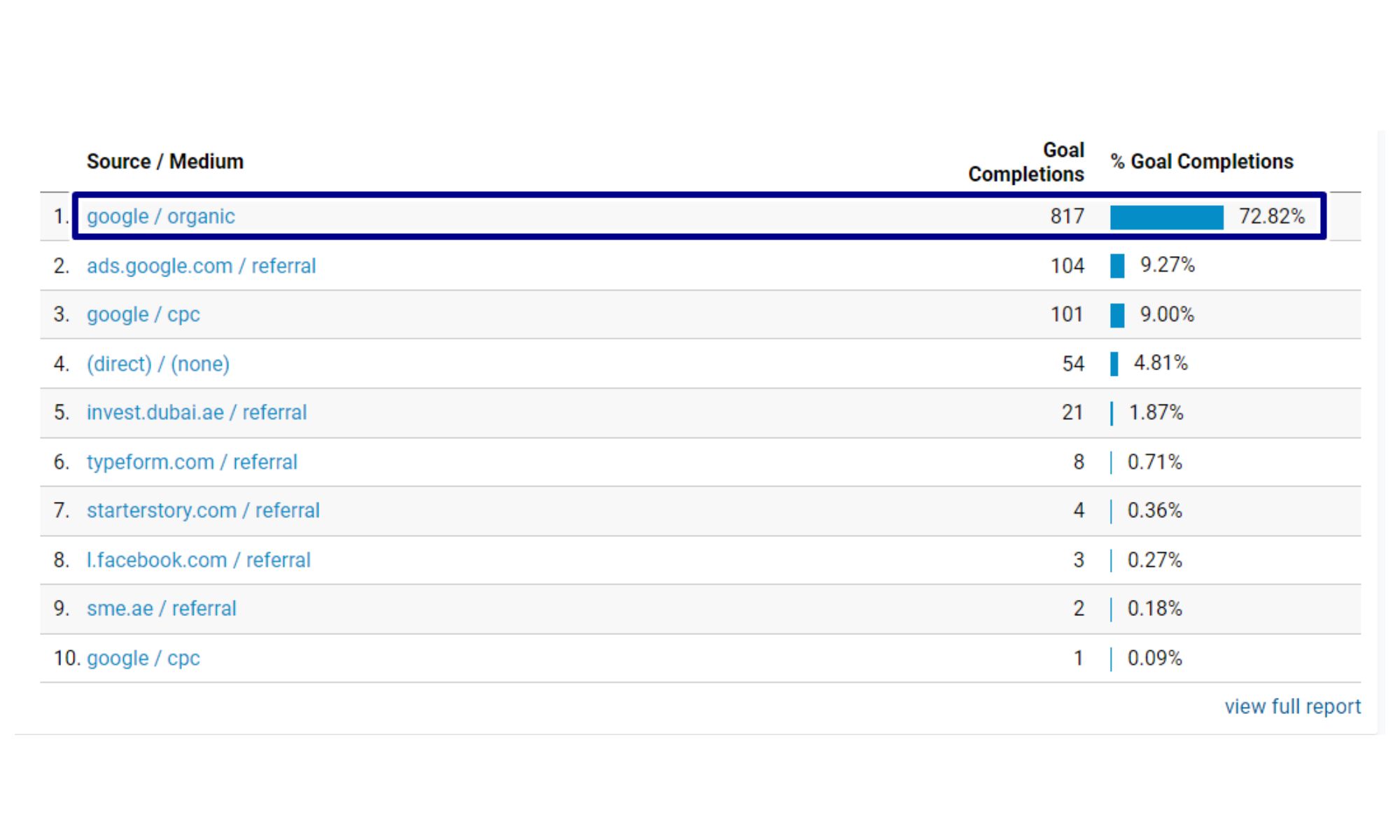Viewport: 1400px width, 840px height.
Task: Click invest.dubai.ae / referral link
Action: [x=196, y=412]
